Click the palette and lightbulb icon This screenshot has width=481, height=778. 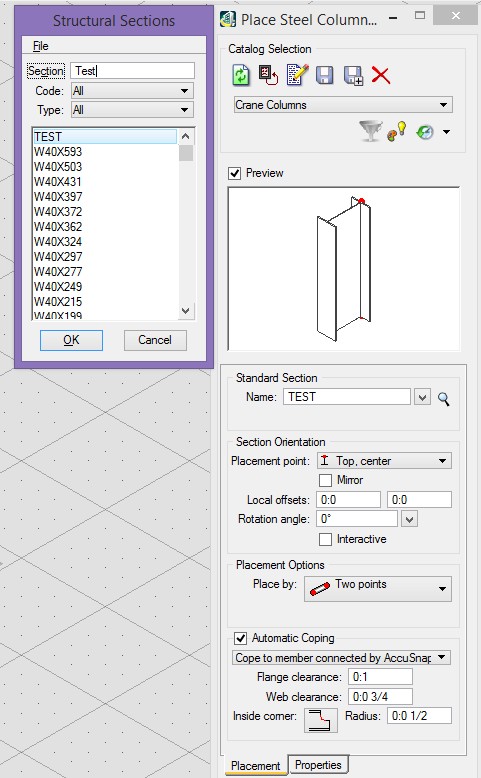(x=397, y=131)
